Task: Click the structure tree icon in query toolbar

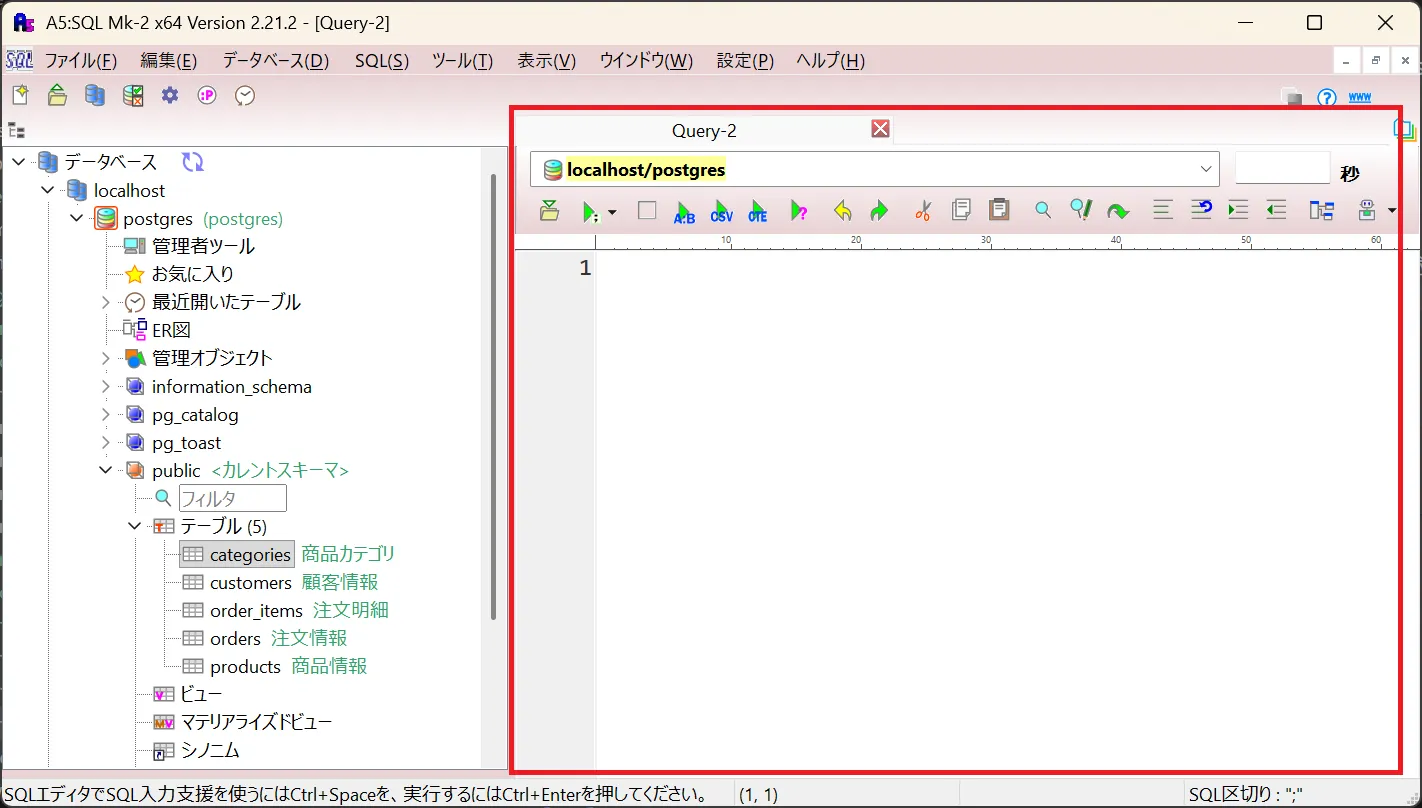Action: (x=1322, y=210)
